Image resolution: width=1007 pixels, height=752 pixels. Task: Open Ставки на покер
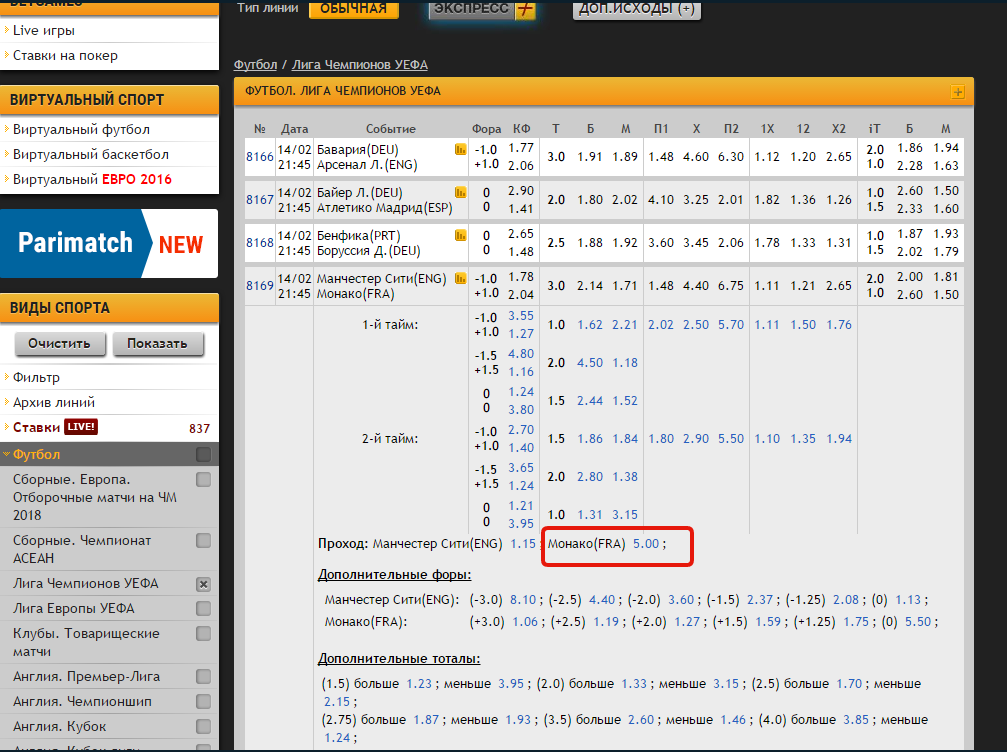point(66,56)
